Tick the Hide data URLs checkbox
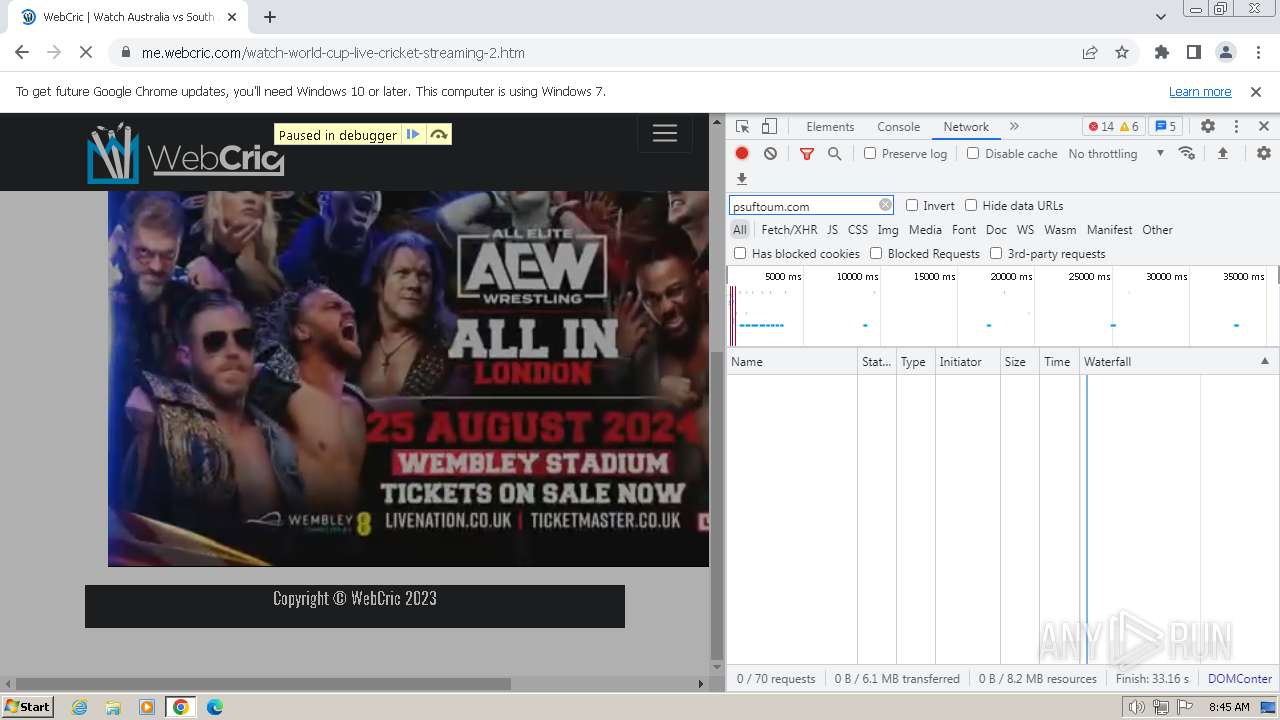This screenshot has width=1280, height=720. pos(971,205)
